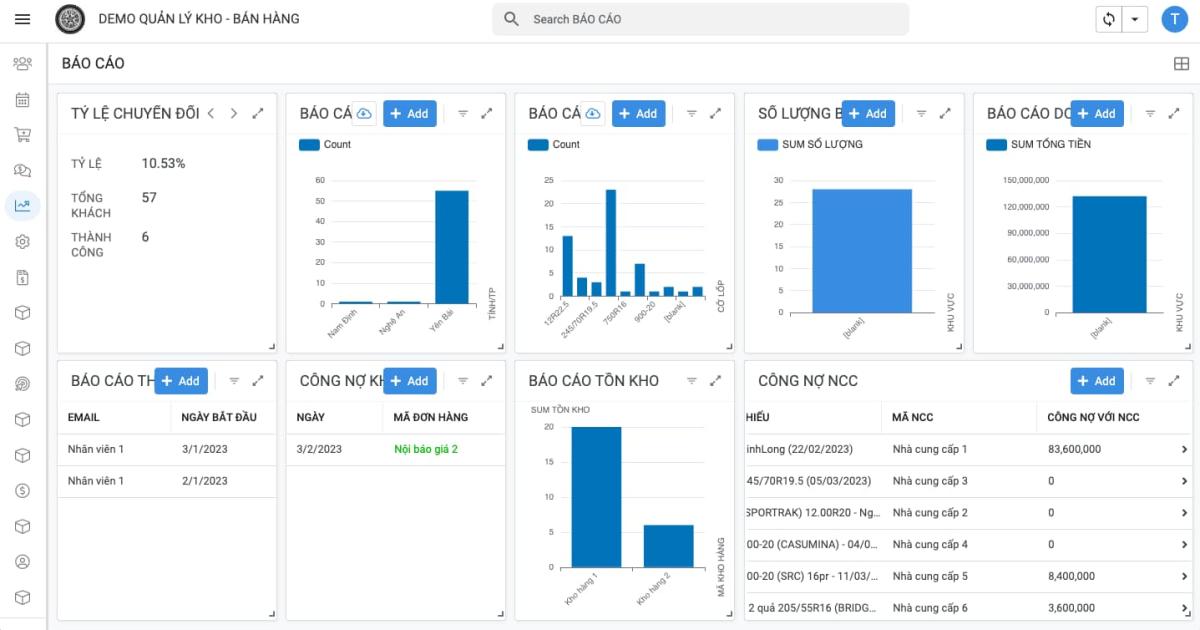The height and width of the screenshot is (630, 1200).
Task: Click the chat bubble icon in sidebar
Action: pos(22,170)
